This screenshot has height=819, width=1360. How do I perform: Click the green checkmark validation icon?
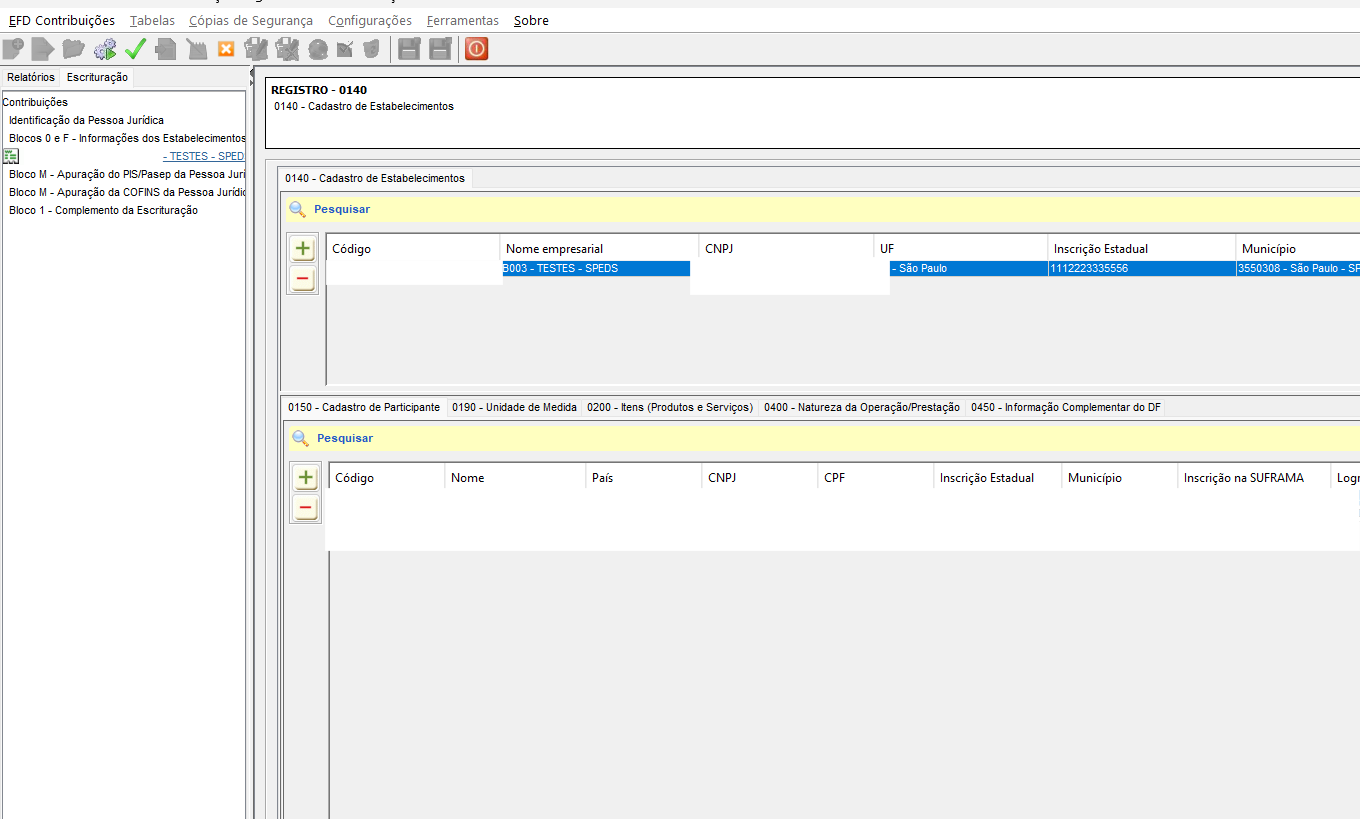(x=135, y=48)
